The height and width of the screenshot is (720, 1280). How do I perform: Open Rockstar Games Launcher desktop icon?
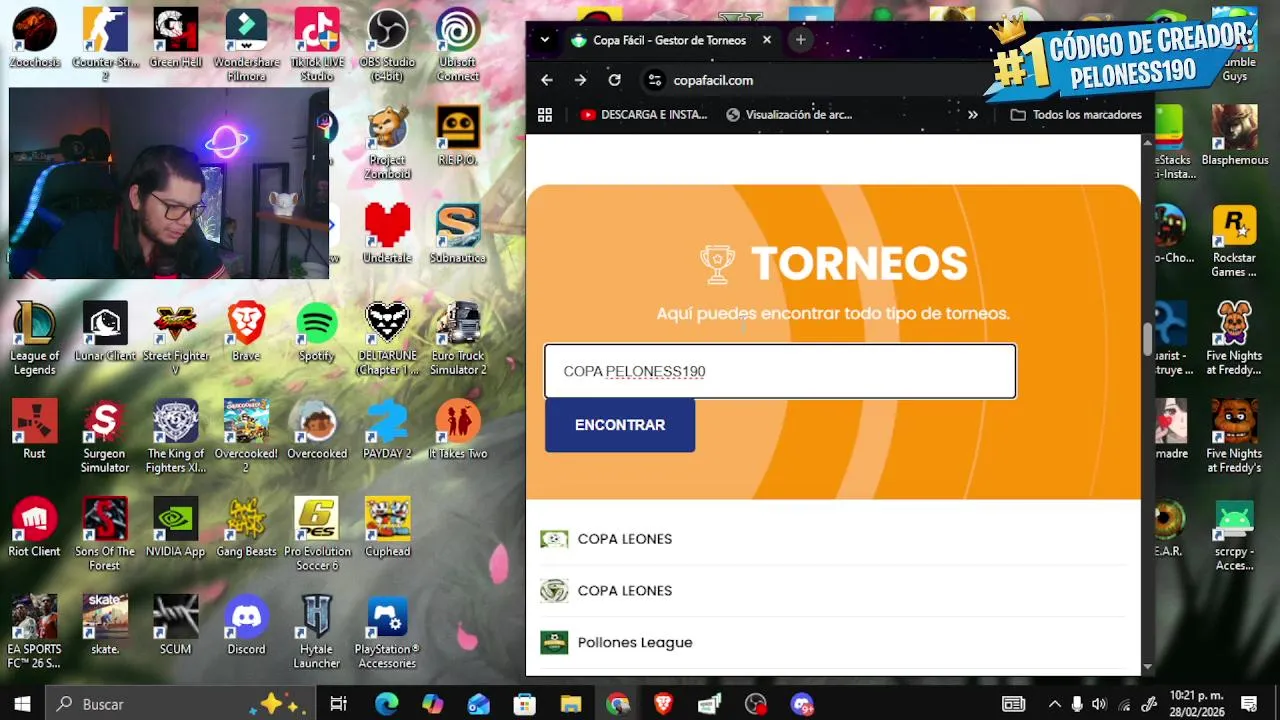[1234, 240]
